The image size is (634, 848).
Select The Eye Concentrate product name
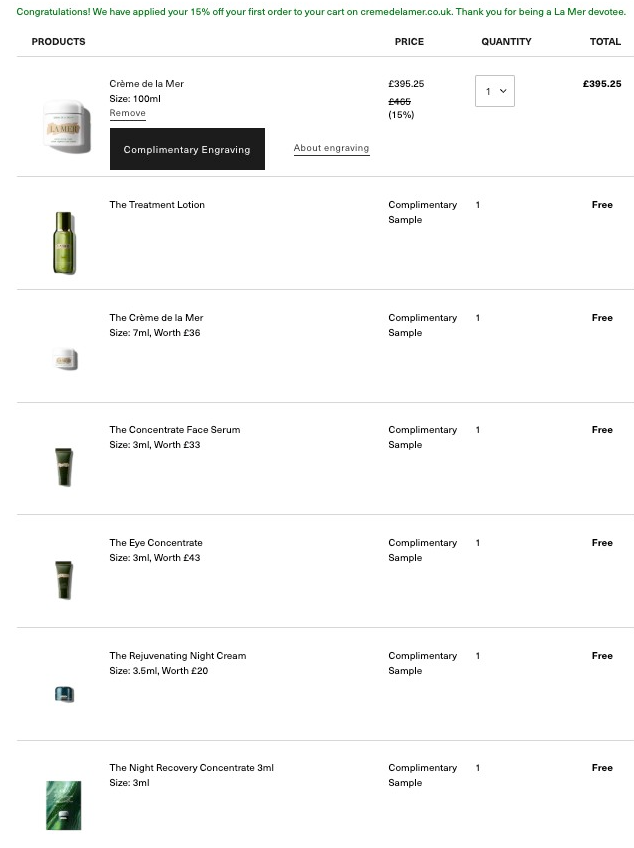(x=156, y=543)
